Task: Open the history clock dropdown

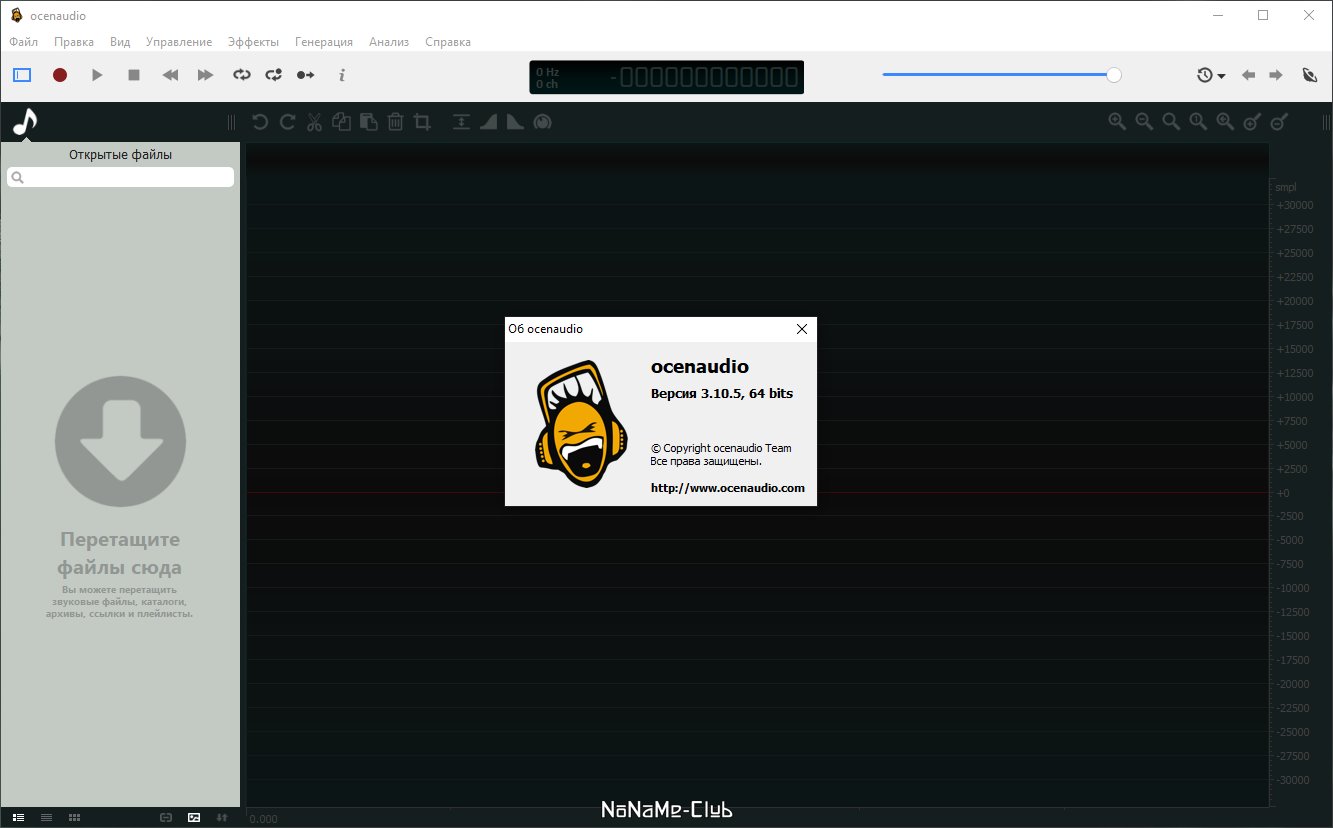Action: pyautogui.click(x=1211, y=75)
